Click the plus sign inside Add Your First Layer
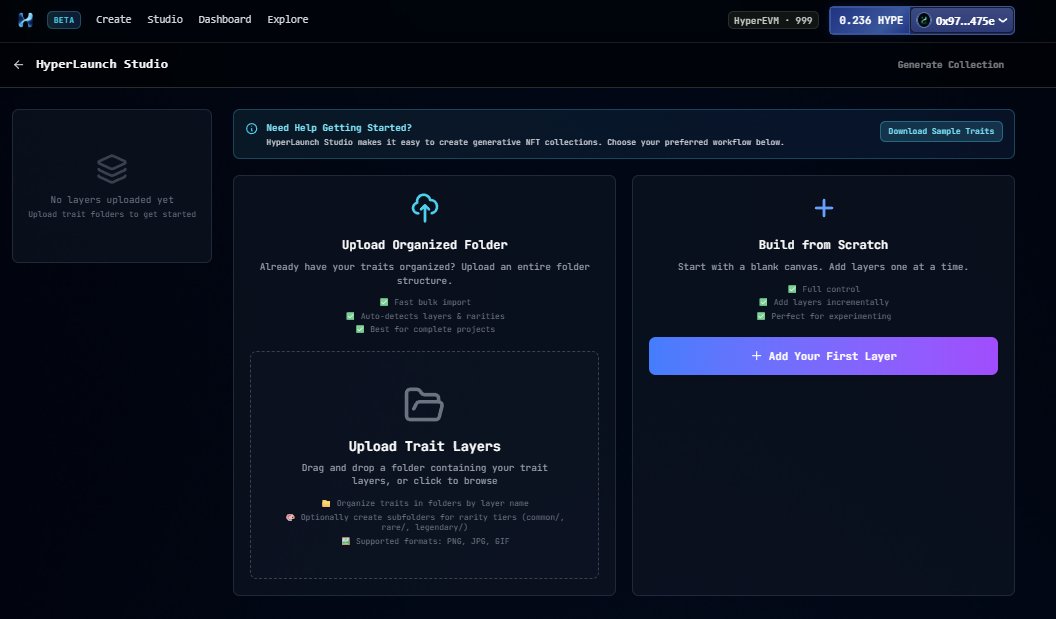1056x619 pixels. 756,356
